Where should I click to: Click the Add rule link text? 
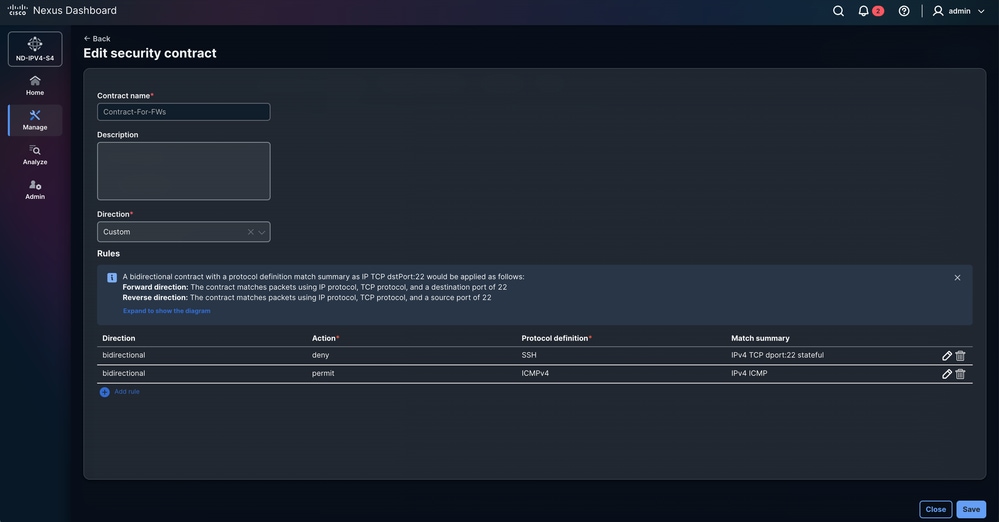coord(127,392)
